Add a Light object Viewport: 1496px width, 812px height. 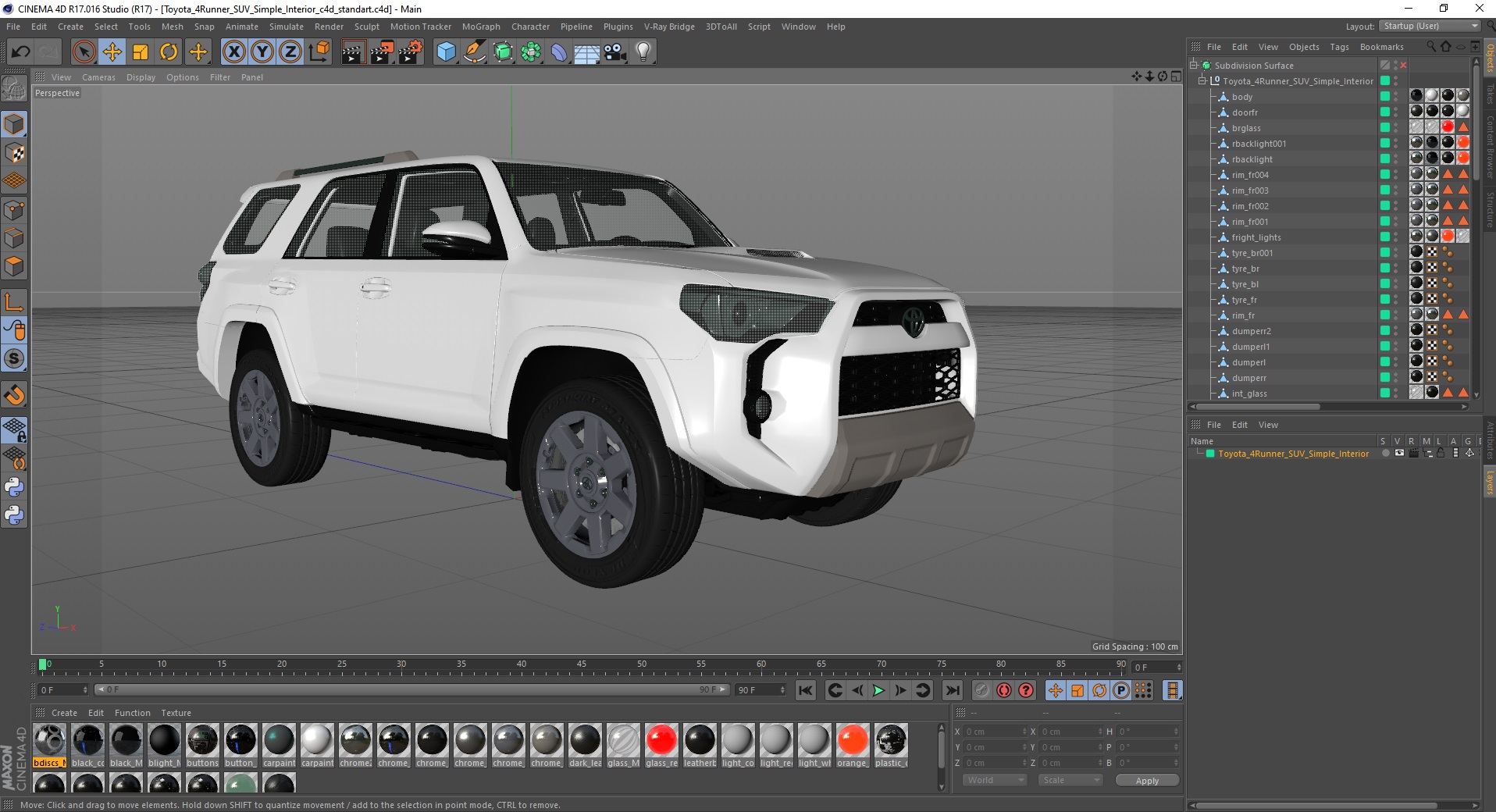[x=643, y=52]
